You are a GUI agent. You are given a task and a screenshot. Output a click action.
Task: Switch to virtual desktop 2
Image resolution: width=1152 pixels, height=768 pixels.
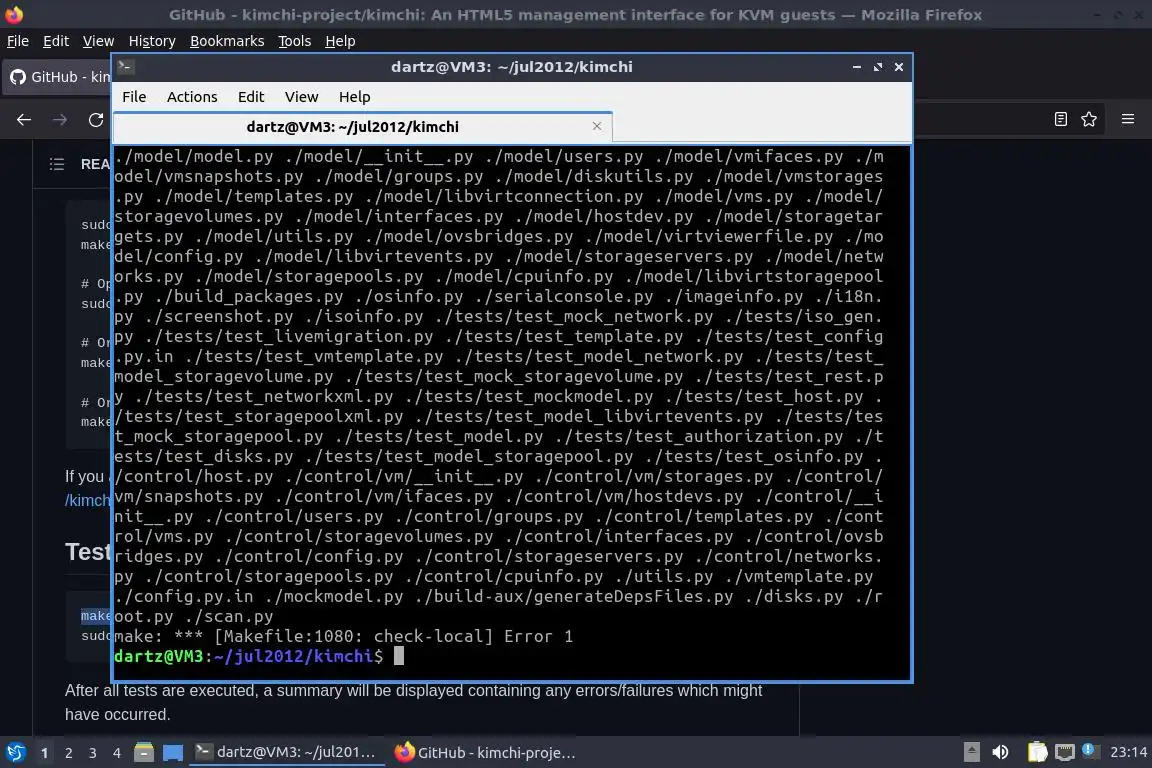coord(69,753)
